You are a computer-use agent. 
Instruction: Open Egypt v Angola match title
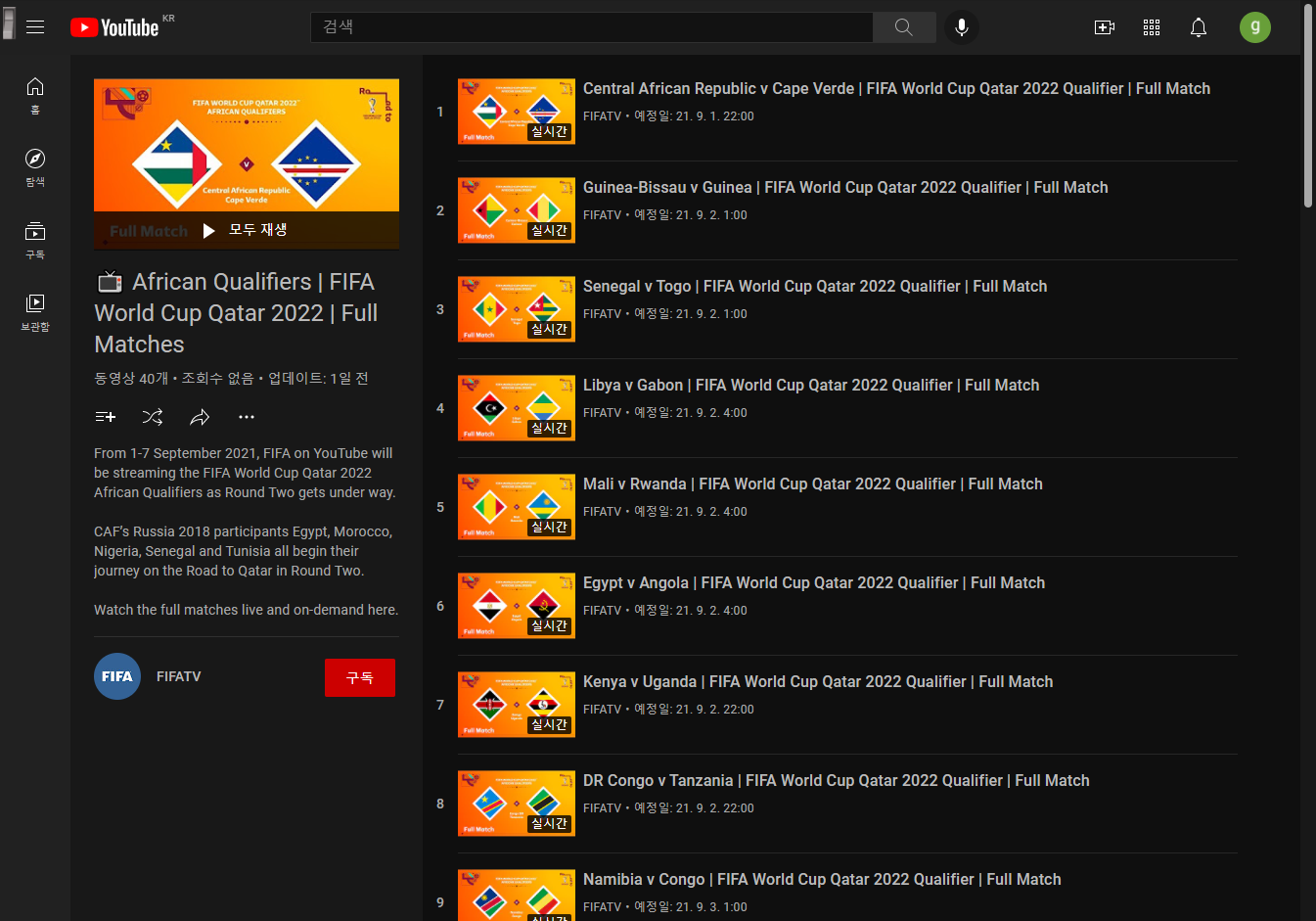(814, 582)
